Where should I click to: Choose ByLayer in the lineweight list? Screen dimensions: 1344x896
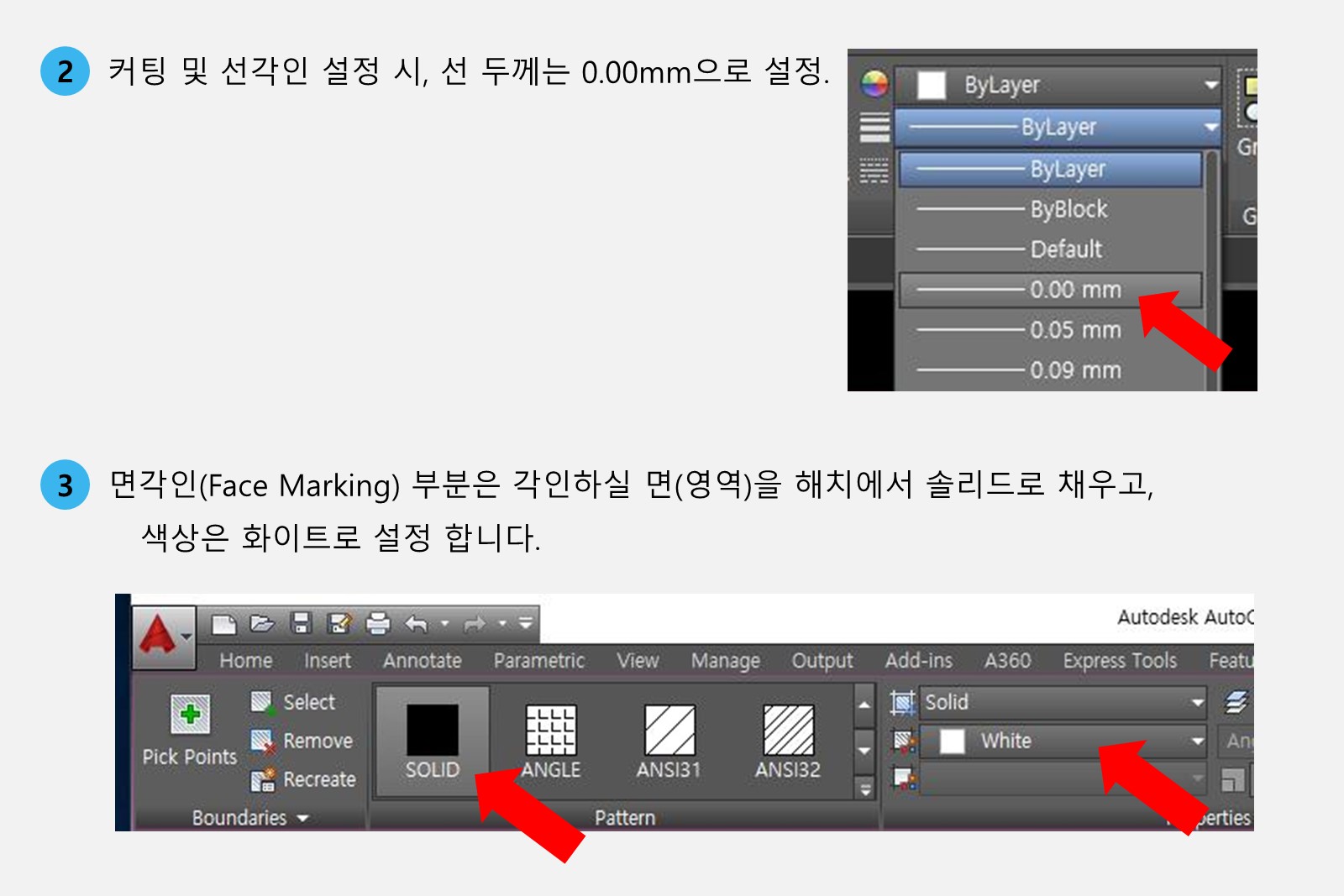[x=1051, y=169]
